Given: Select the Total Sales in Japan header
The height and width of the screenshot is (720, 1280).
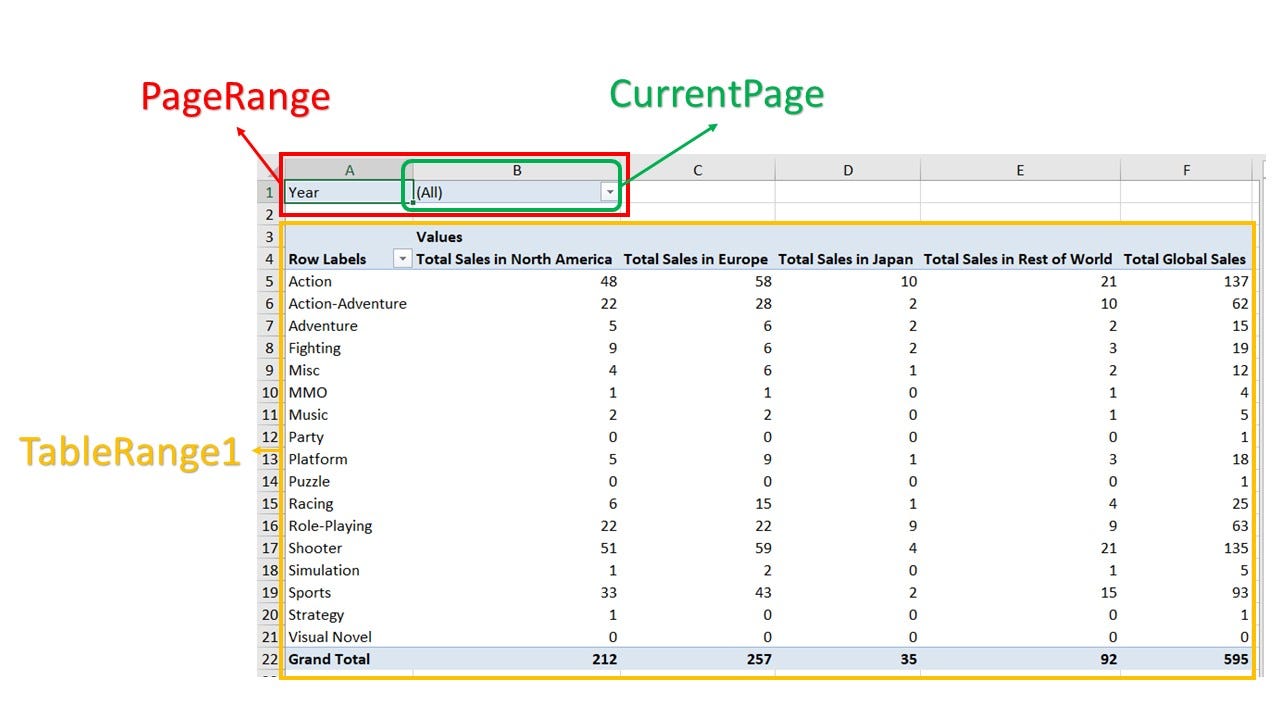Looking at the screenshot, I should pos(846,258).
